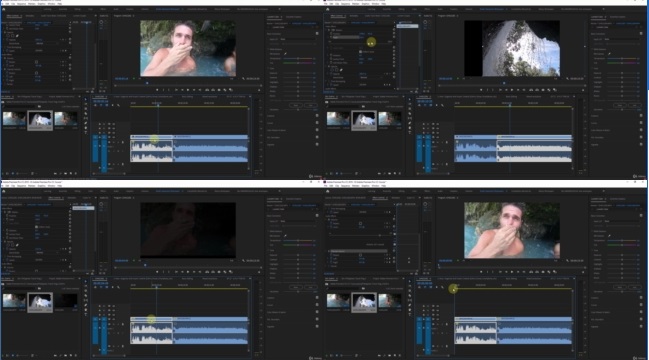Click white balance eyedropper in top-left screenshot's Lumetri panel
This screenshot has height=360, width=649.
coord(285,54)
